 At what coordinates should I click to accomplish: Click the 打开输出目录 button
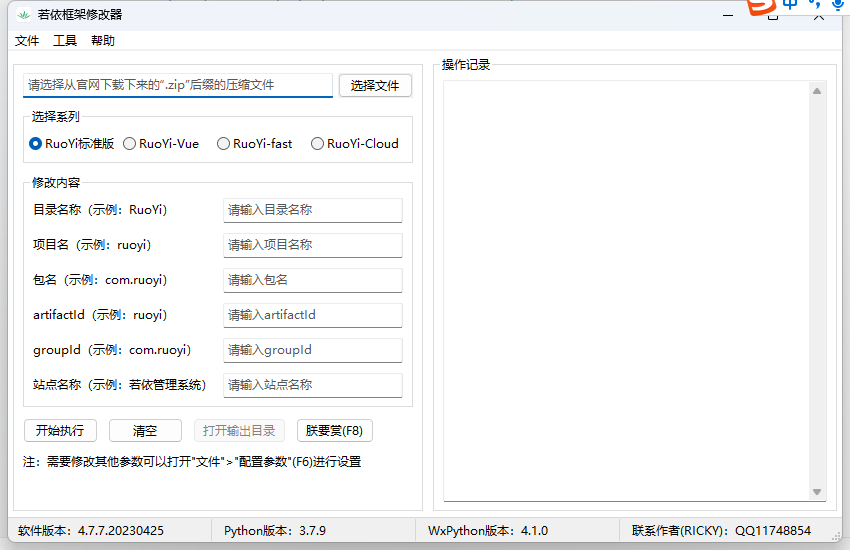click(x=239, y=431)
